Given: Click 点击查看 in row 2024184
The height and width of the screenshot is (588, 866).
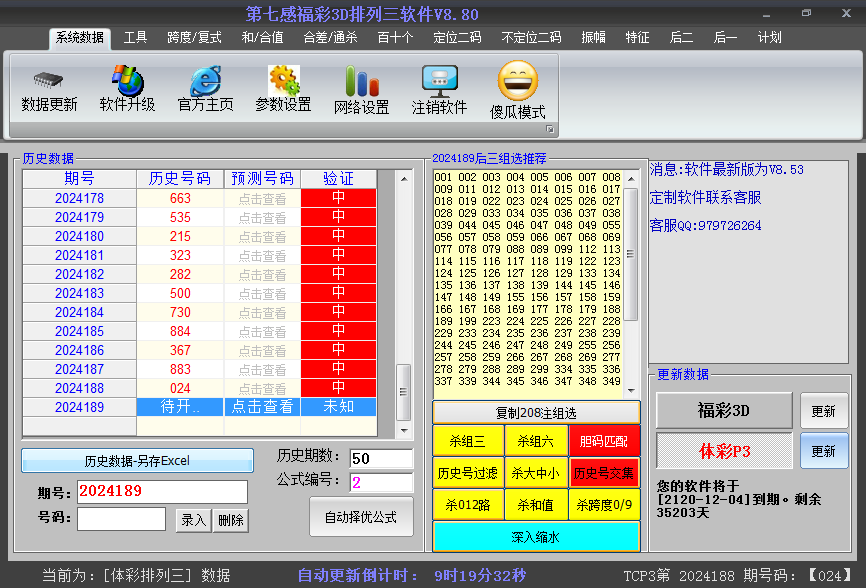Looking at the screenshot, I should (262, 312).
